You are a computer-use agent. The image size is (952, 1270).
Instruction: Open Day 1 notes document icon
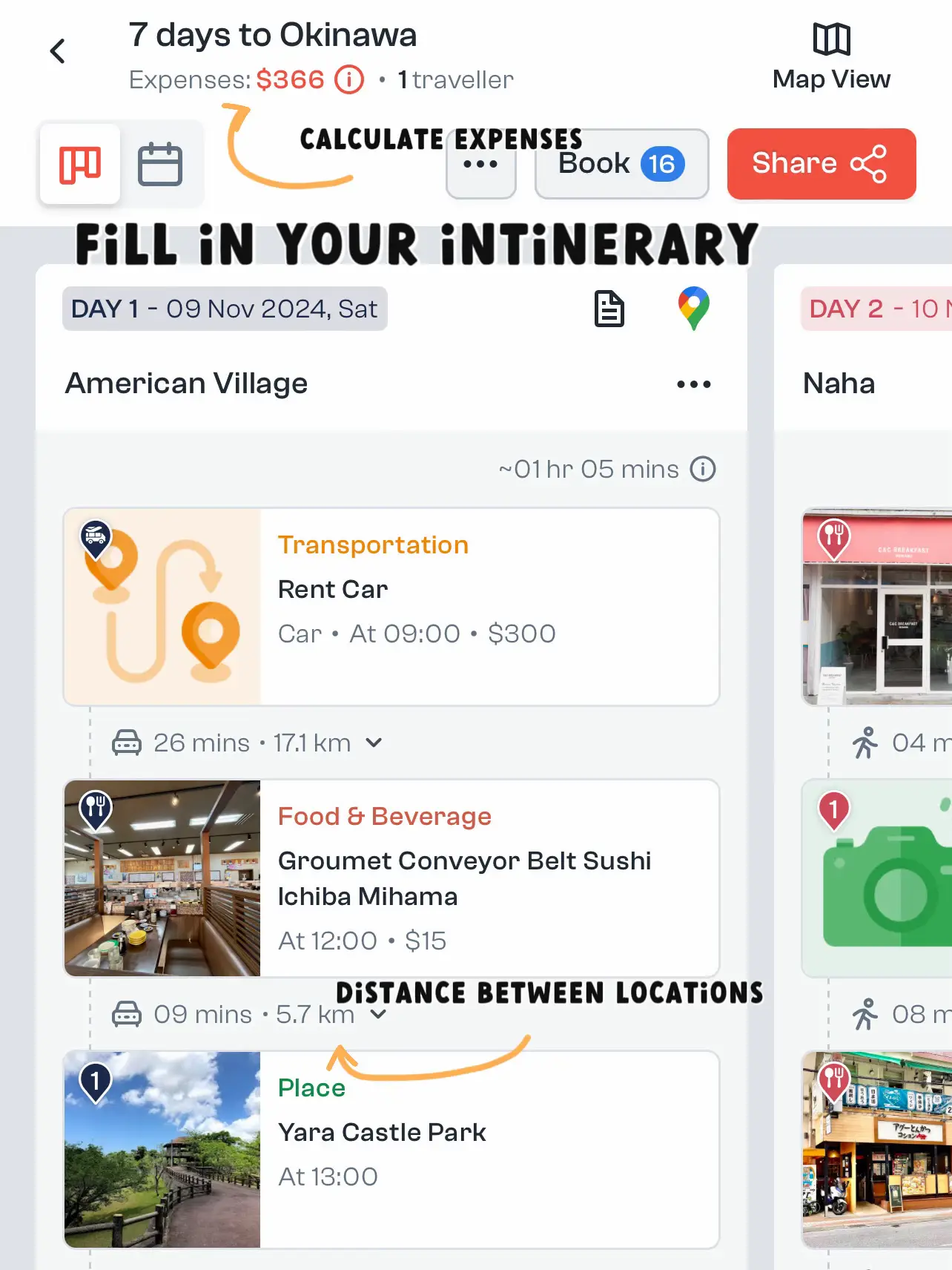coord(609,309)
